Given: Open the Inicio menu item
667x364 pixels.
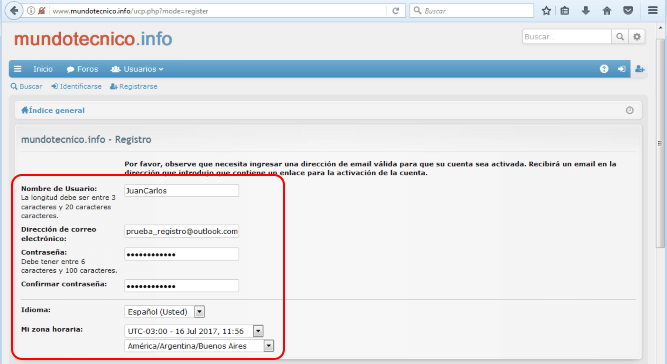Looking at the screenshot, I should tap(43, 69).
